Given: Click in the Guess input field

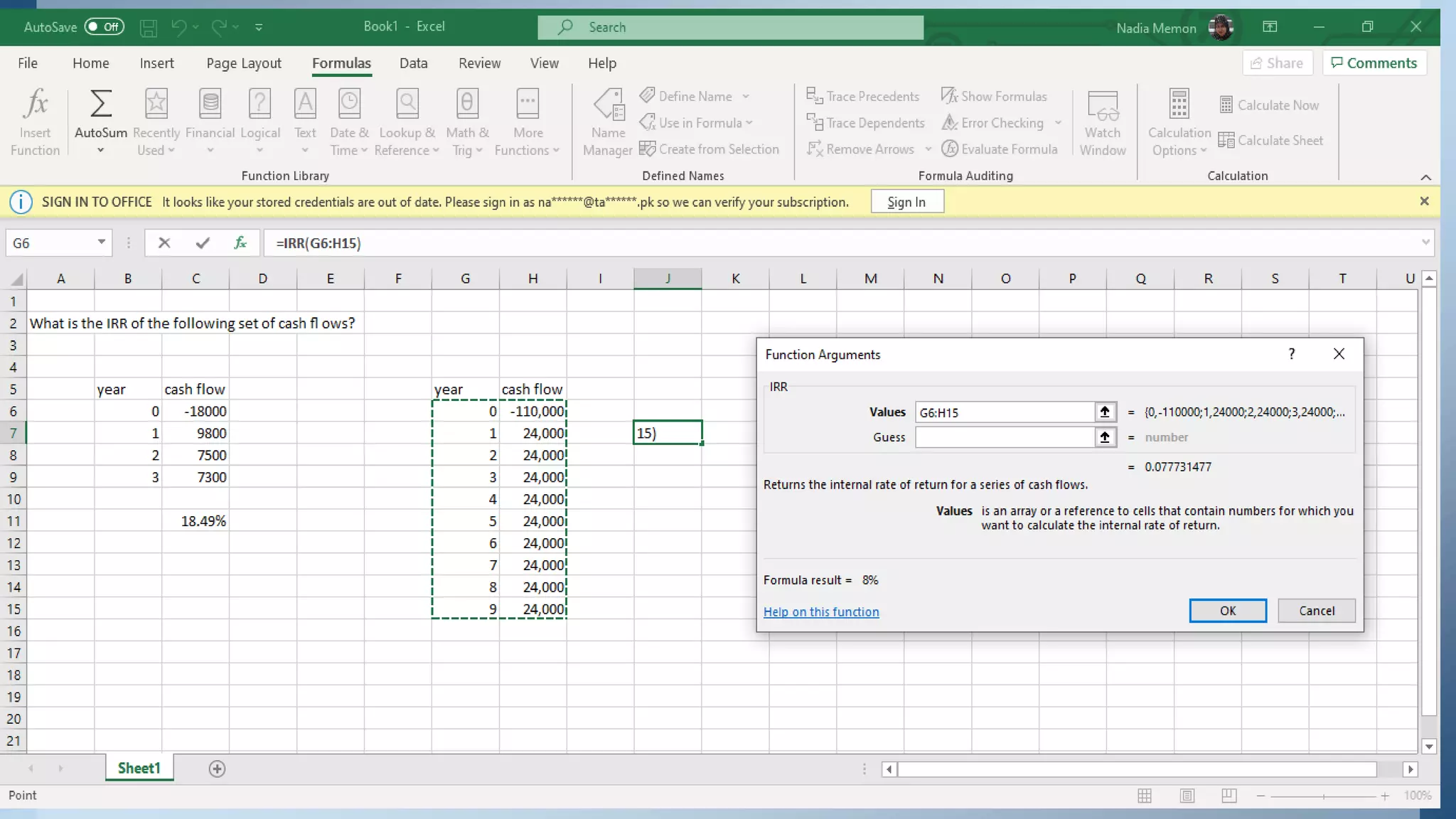Looking at the screenshot, I should pyautogui.click(x=1004, y=437).
